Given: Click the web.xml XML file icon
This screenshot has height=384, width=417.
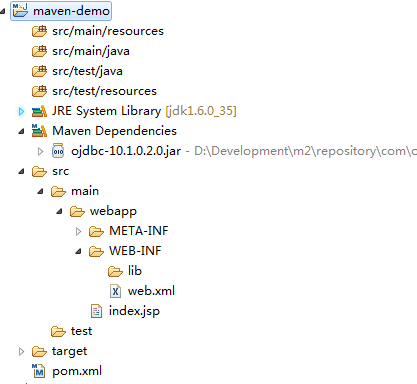Looking at the screenshot, I should coord(115,291).
